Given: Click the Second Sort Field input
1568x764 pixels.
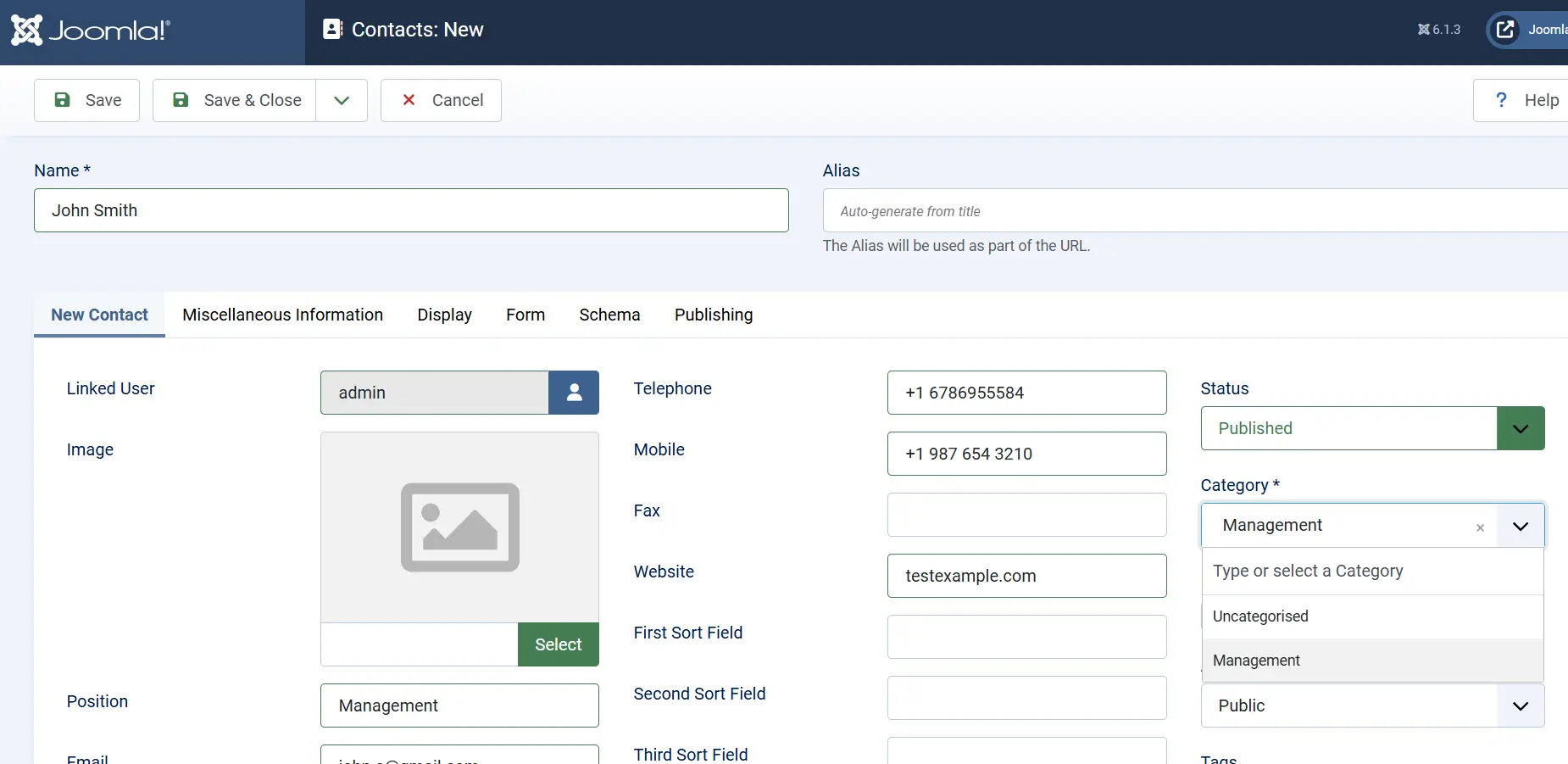Looking at the screenshot, I should [1026, 698].
